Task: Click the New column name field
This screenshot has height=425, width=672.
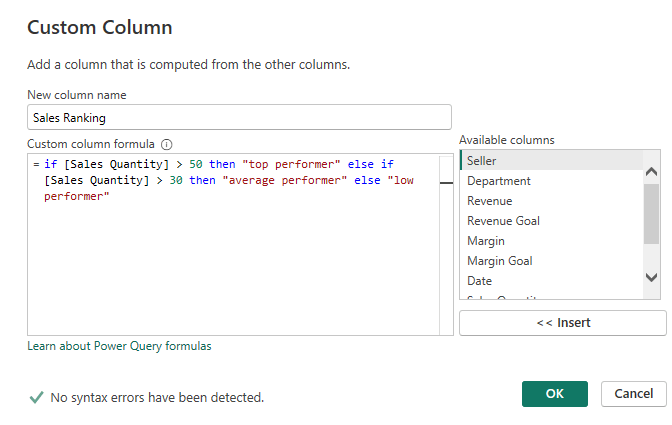Action: (239, 117)
